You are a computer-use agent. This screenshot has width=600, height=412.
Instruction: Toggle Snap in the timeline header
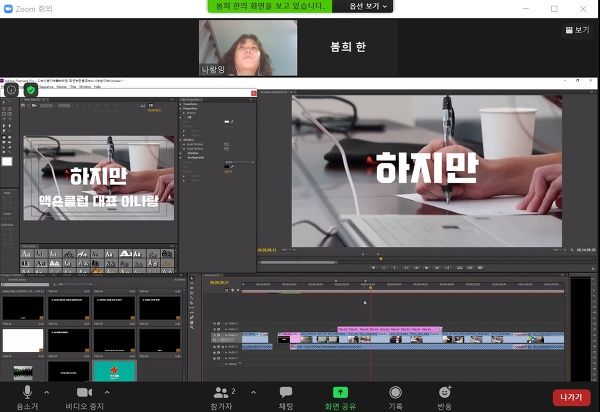pos(227,290)
